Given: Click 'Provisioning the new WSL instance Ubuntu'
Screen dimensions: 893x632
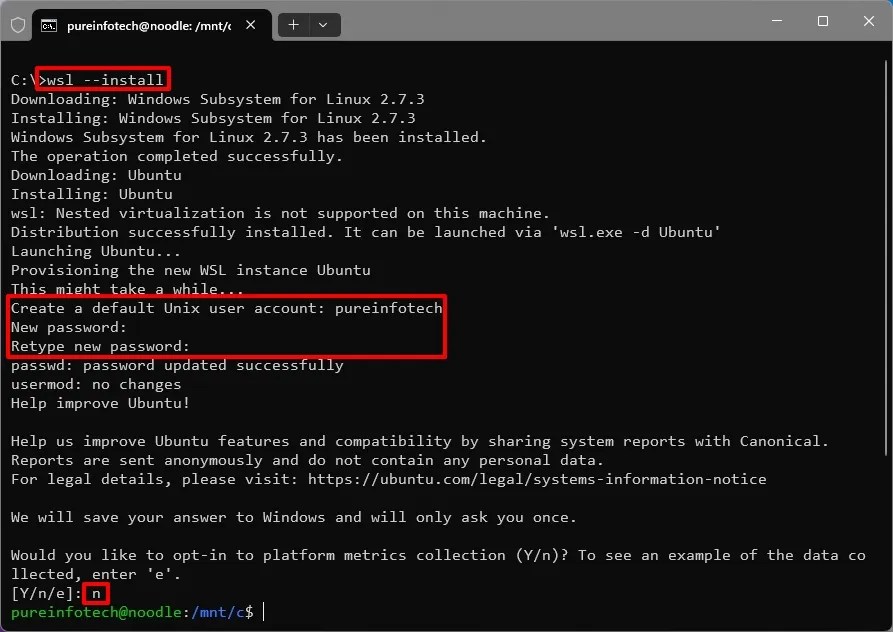Looking at the screenshot, I should [191, 270].
